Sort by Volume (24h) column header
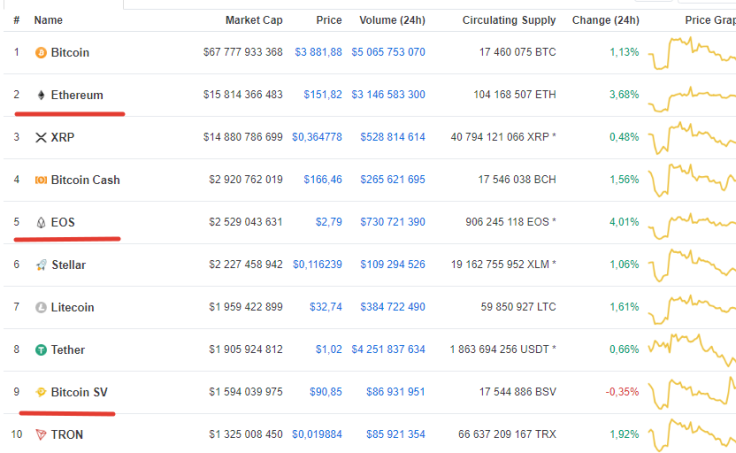This screenshot has width=736, height=453. click(x=392, y=20)
